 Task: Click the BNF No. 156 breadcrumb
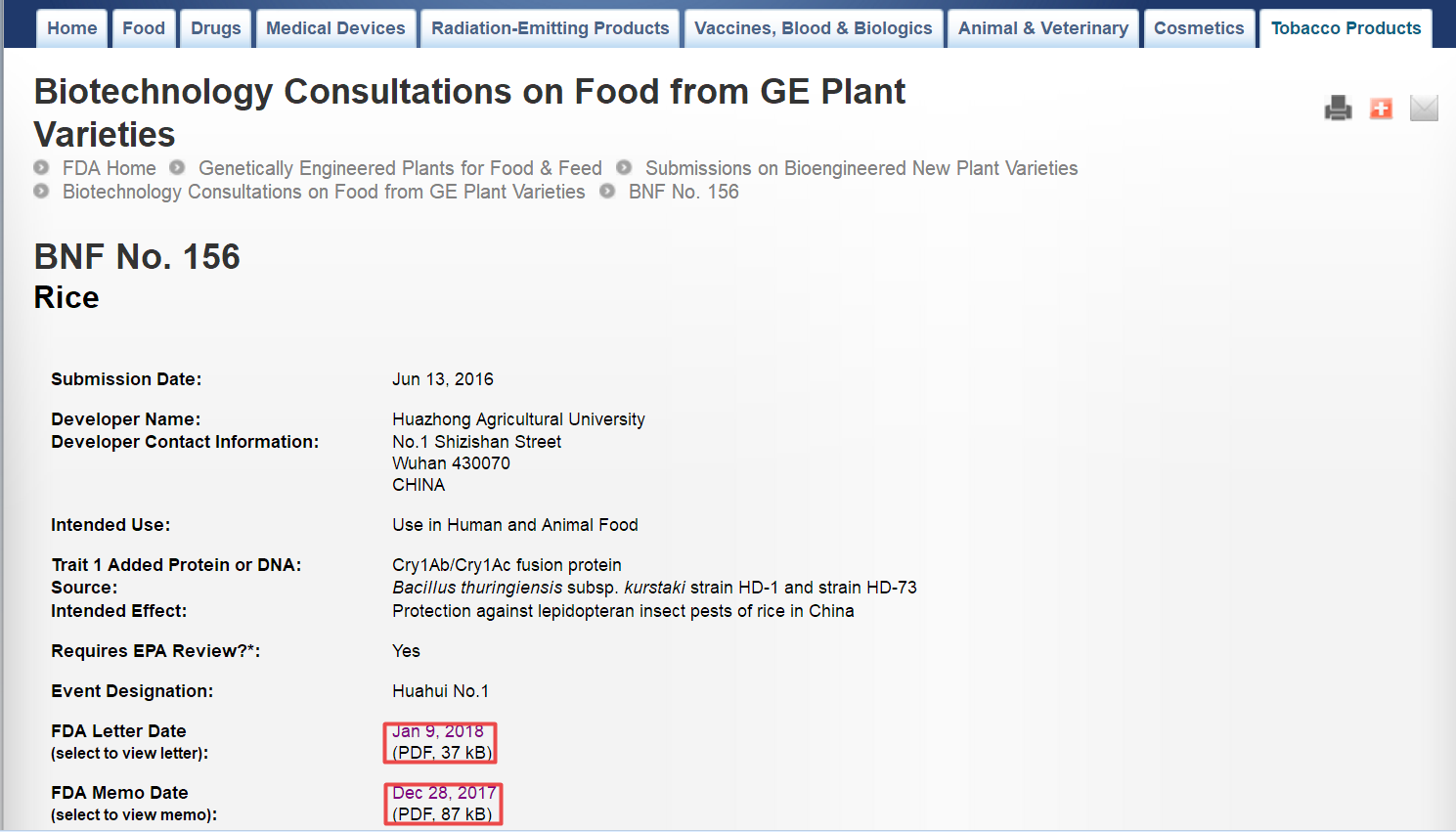(684, 192)
